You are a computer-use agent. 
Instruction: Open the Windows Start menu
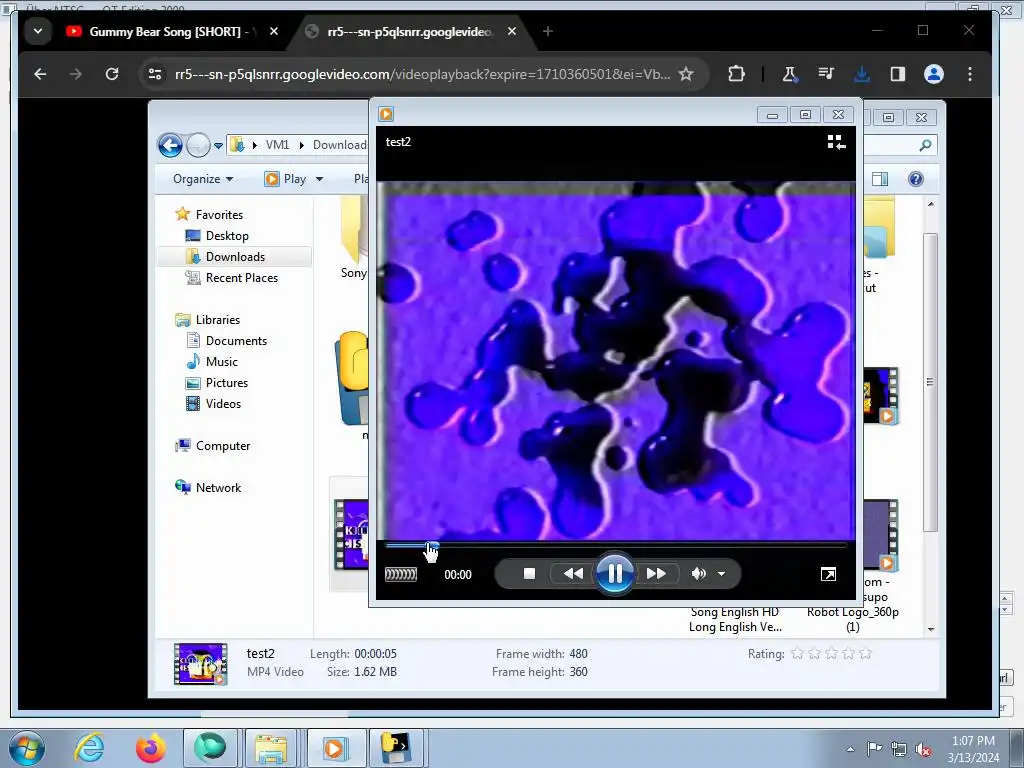click(27, 748)
